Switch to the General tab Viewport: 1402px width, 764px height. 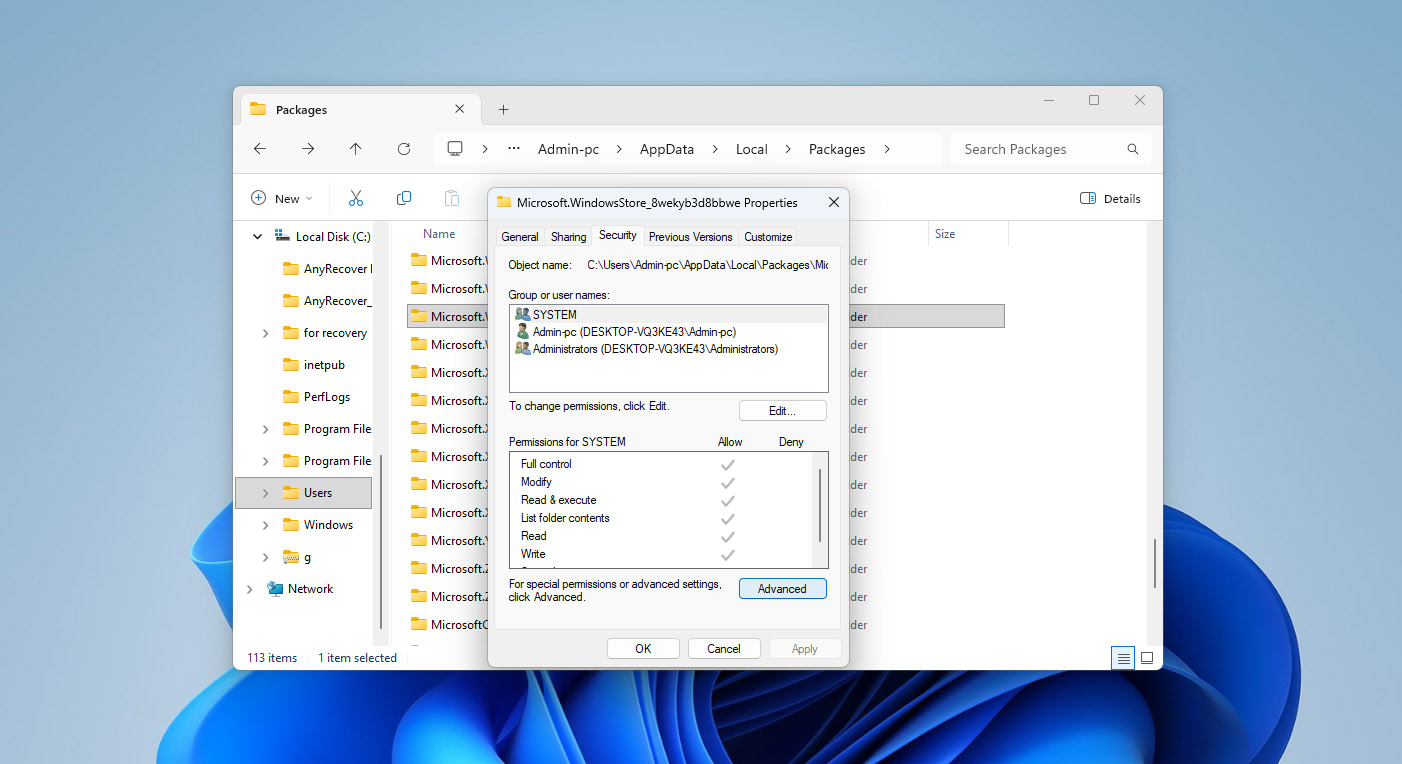[520, 237]
